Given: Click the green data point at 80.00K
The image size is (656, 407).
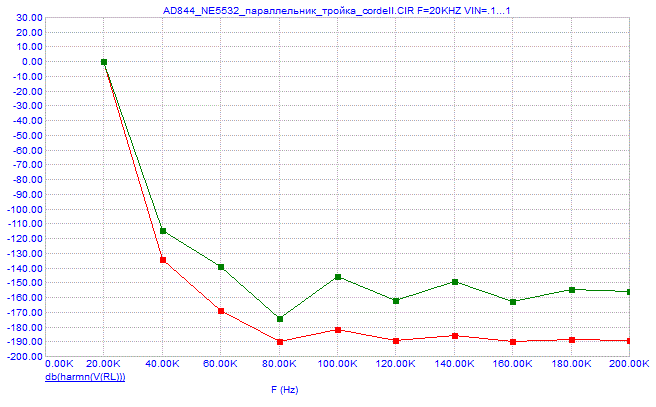Looking at the screenshot, I should pyautogui.click(x=280, y=319).
